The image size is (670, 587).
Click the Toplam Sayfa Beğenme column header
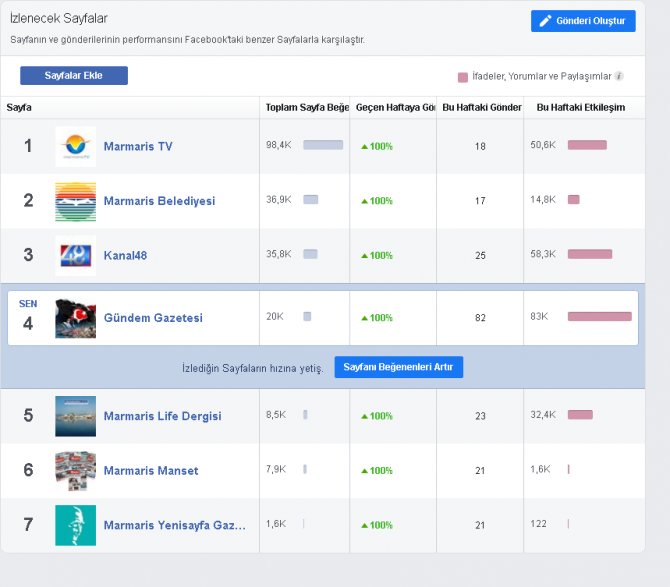(x=306, y=107)
